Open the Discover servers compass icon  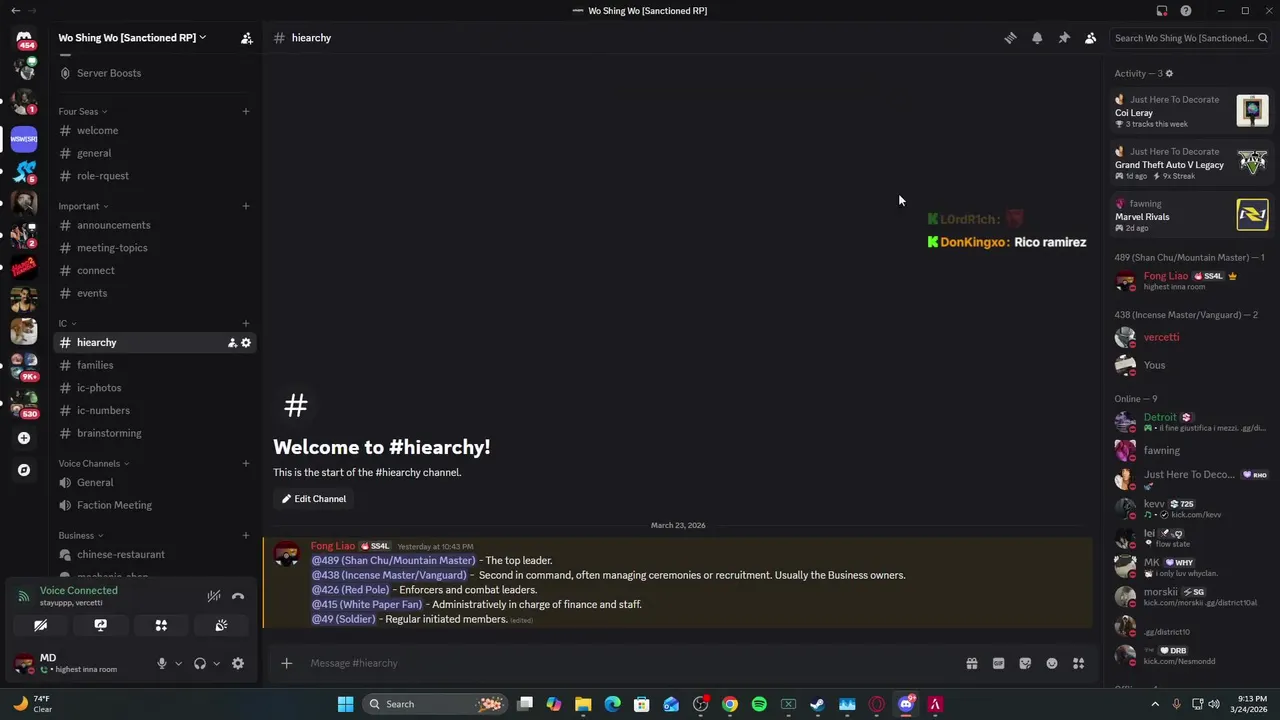pyautogui.click(x=24, y=470)
